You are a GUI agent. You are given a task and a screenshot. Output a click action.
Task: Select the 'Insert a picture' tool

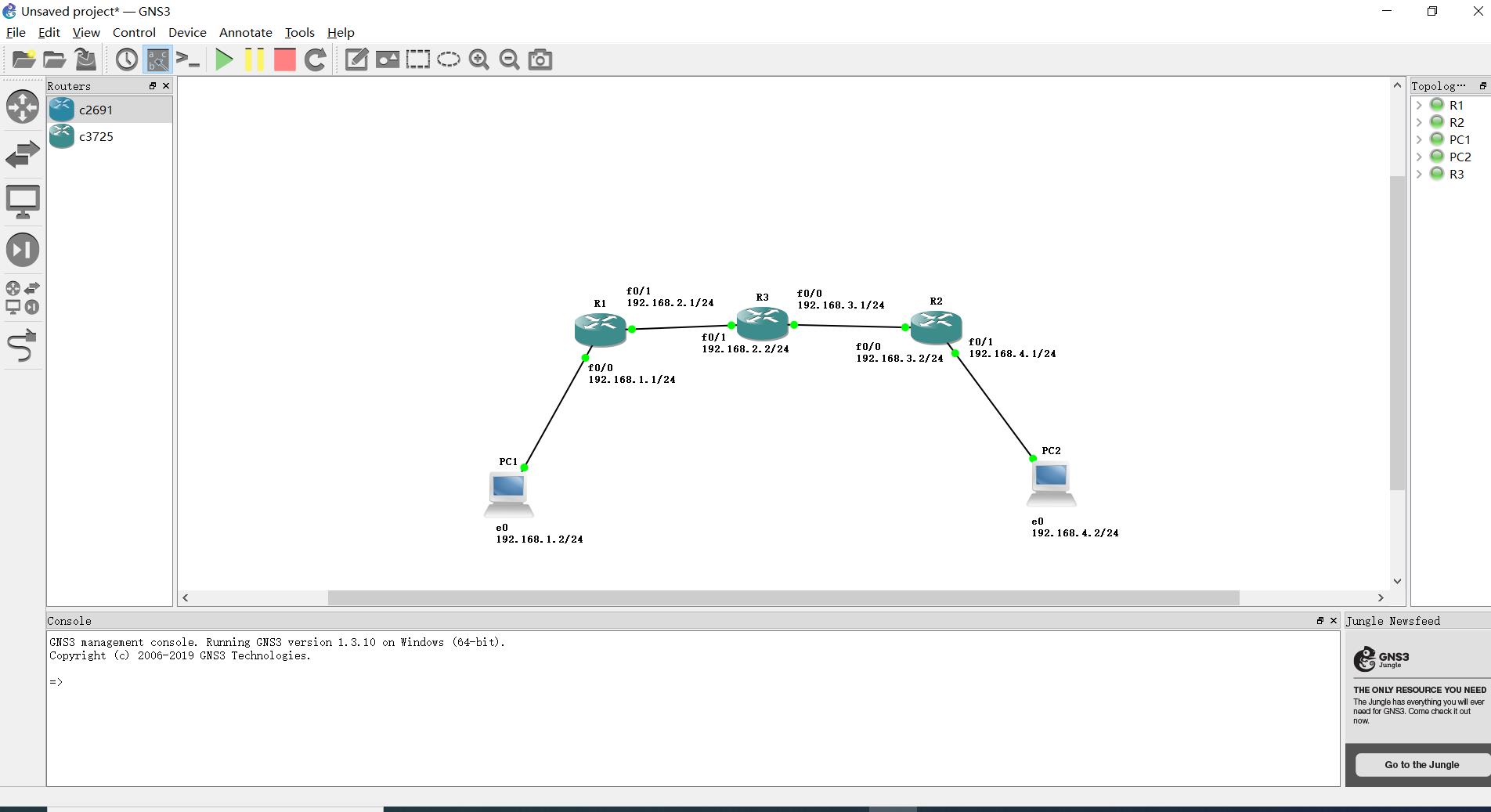point(387,59)
